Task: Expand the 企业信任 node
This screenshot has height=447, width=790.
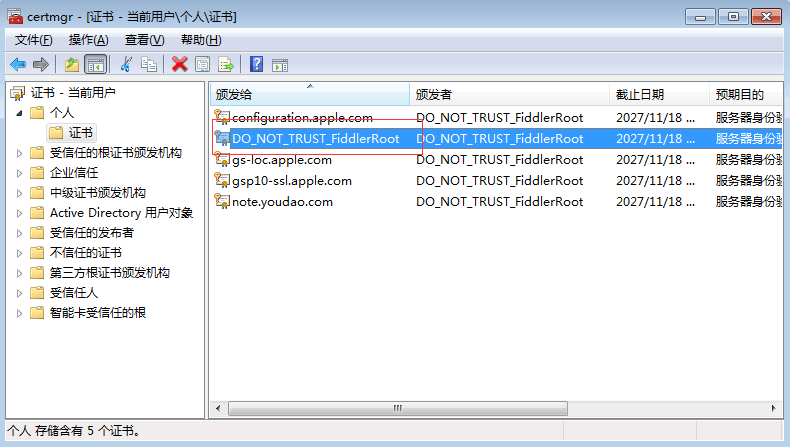Action: click(x=19, y=173)
